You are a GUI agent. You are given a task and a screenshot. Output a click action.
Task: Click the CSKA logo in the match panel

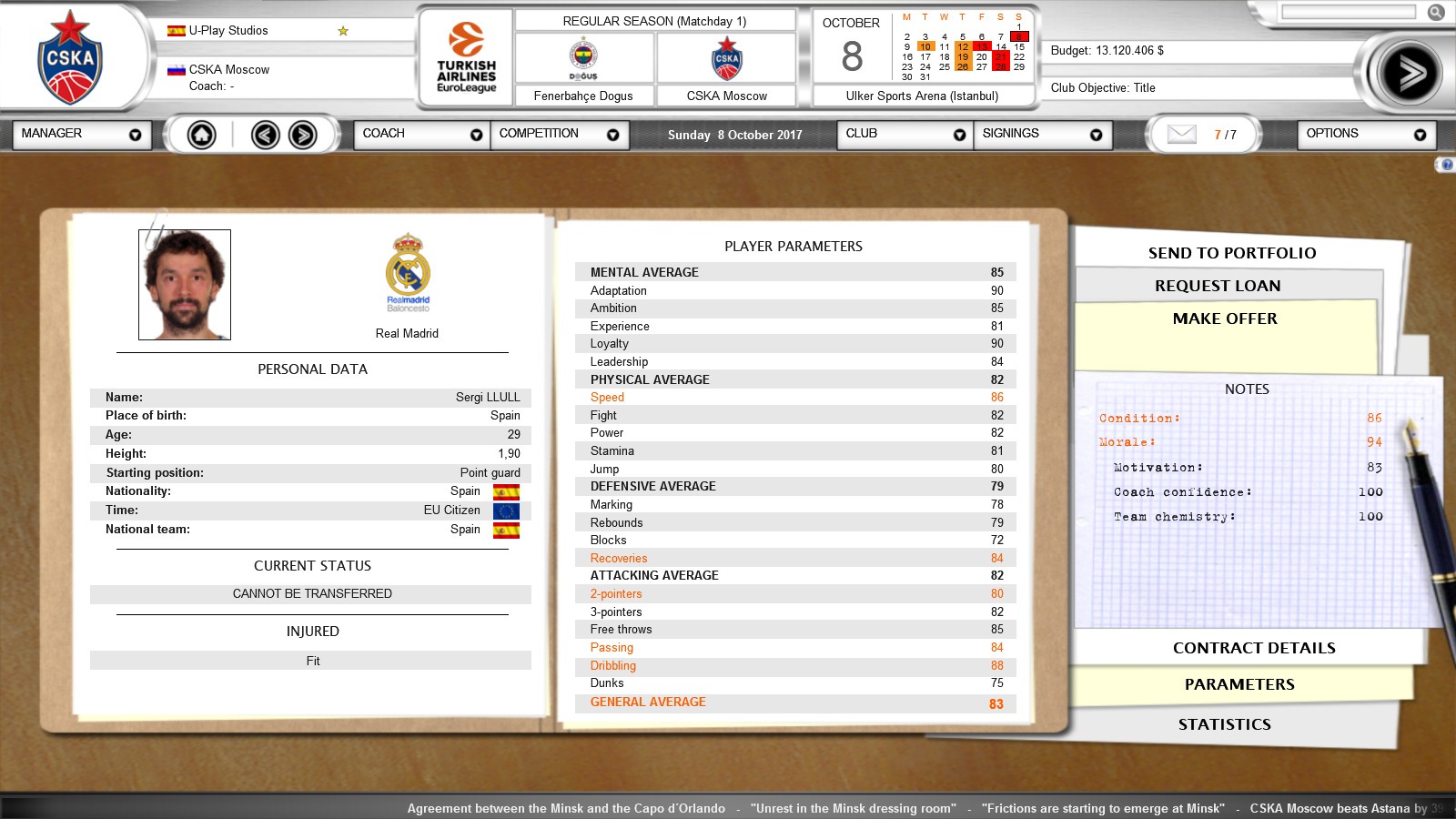point(726,58)
